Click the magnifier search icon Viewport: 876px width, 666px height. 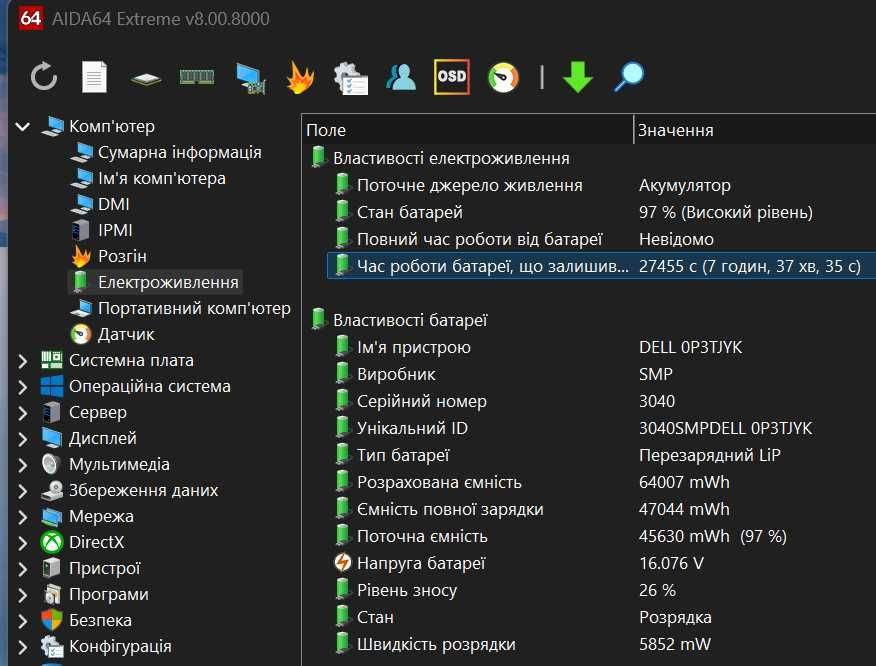629,77
